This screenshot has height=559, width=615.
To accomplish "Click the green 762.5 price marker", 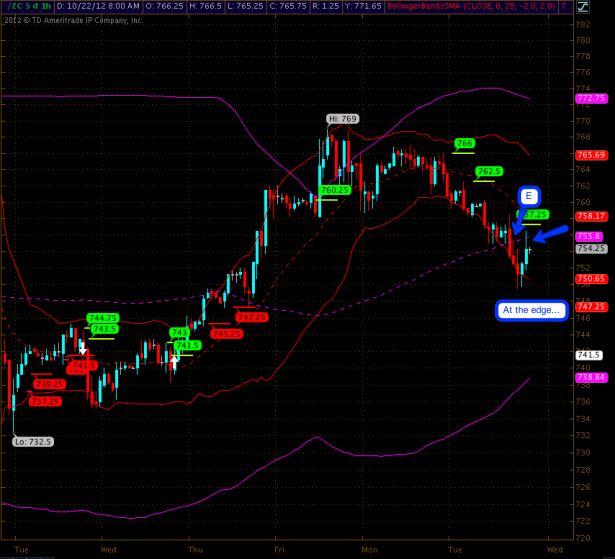I will [x=489, y=172].
